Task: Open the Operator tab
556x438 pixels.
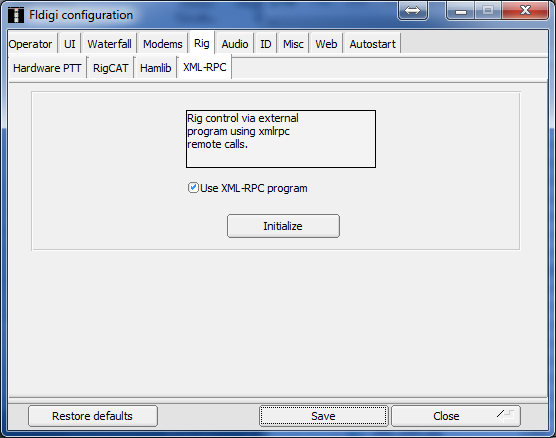Action: [30, 44]
